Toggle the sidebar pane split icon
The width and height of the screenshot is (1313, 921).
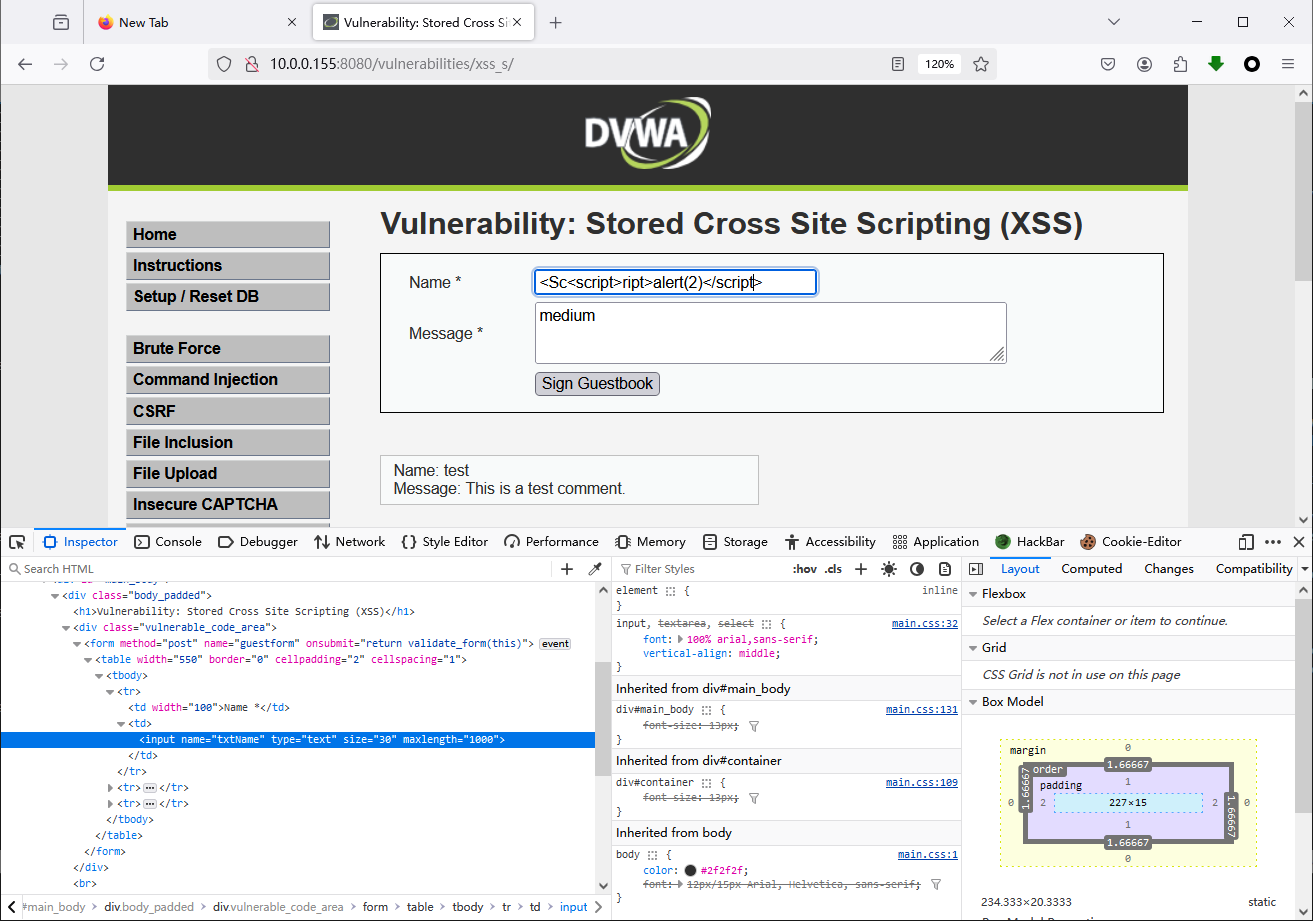tap(976, 569)
